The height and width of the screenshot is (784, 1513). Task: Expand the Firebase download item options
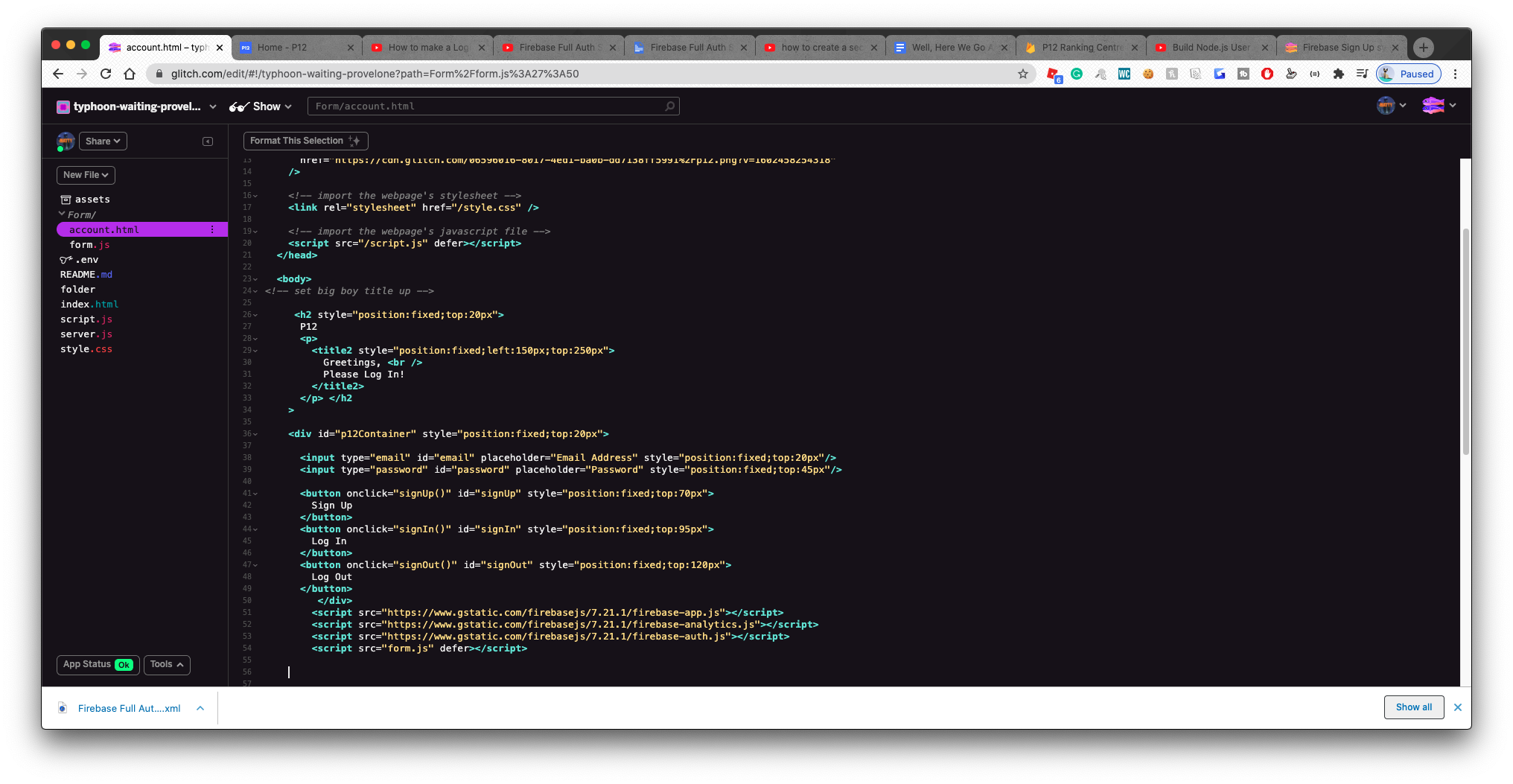coord(200,708)
